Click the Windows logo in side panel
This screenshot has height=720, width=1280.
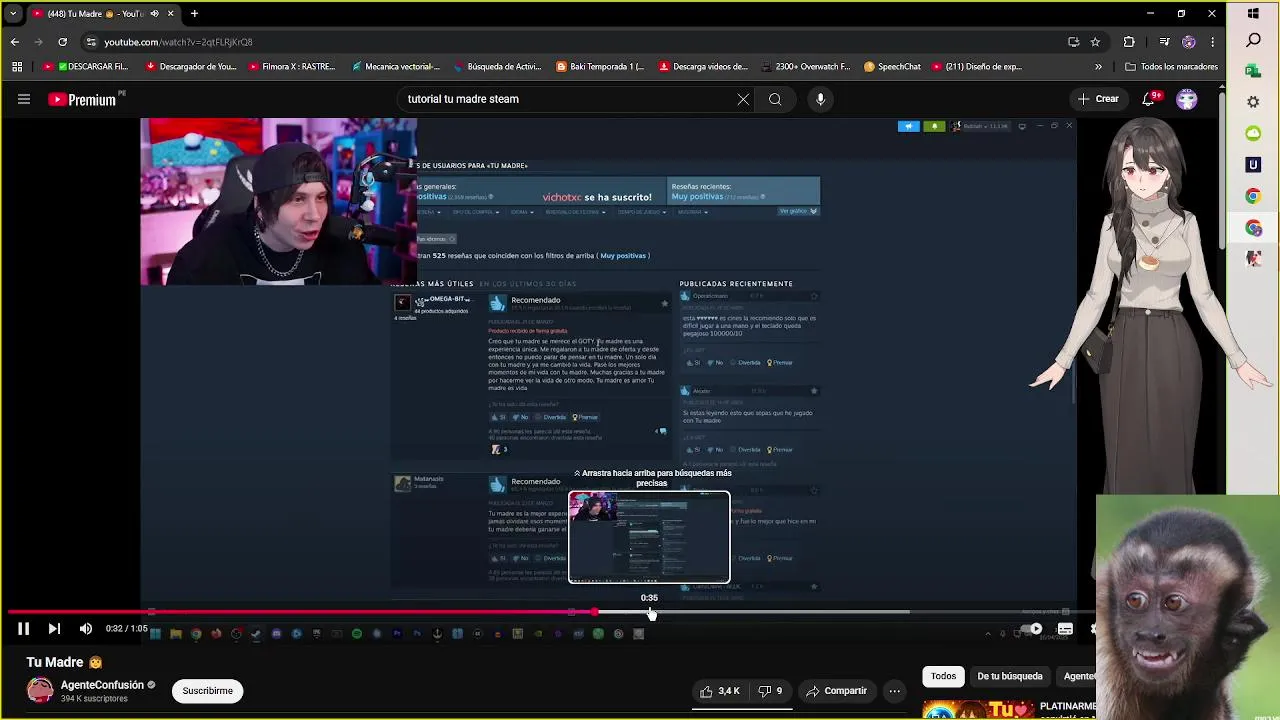coord(1253,14)
